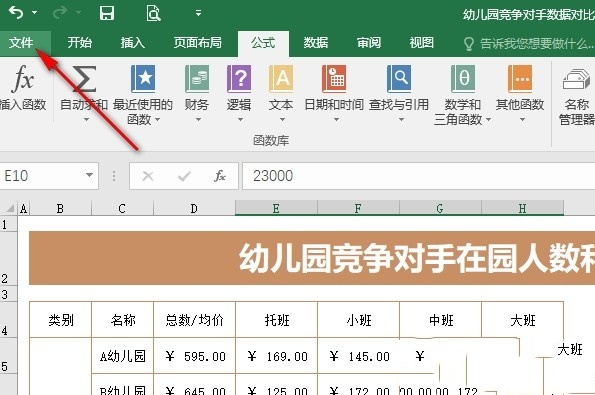This screenshot has width=595, height=395.
Task: Open Customize Quick Access Toolbar dropdown
Action: [x=198, y=13]
